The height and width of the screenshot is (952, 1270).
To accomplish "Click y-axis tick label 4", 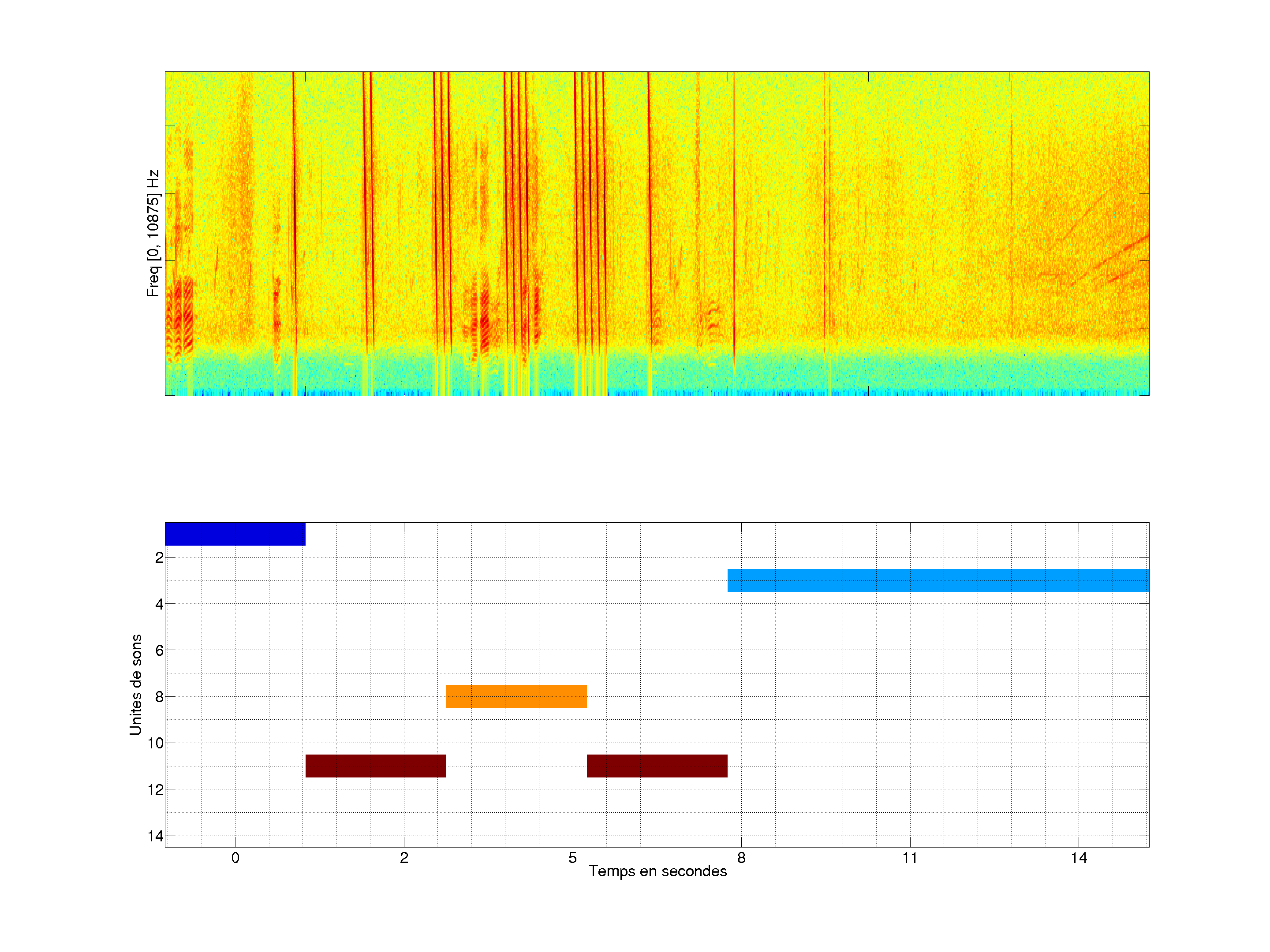I will pyautogui.click(x=159, y=604).
